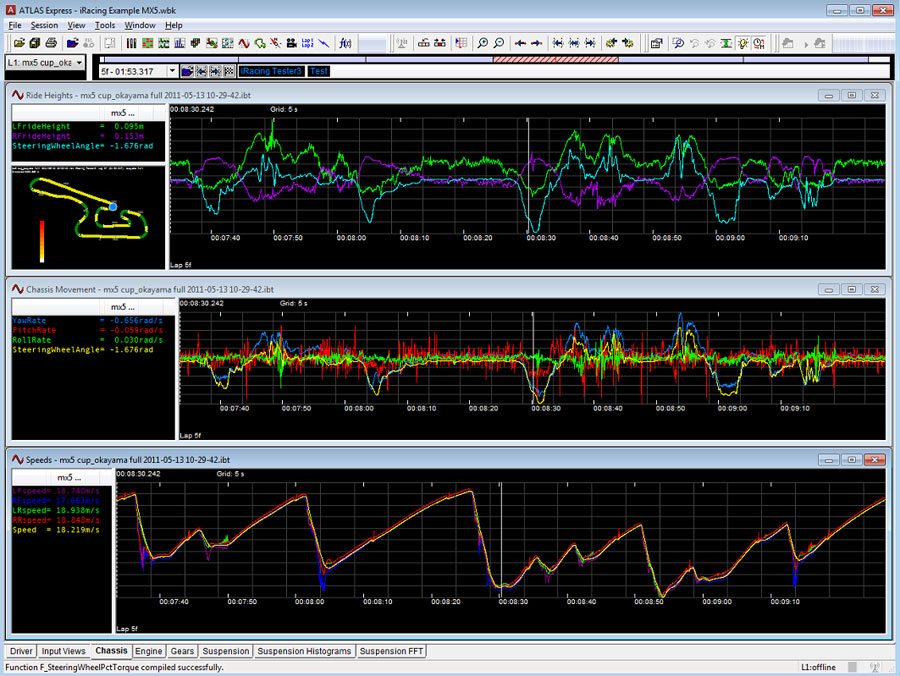Click the red waveform display icon
The image size is (900, 676).
coord(243,43)
